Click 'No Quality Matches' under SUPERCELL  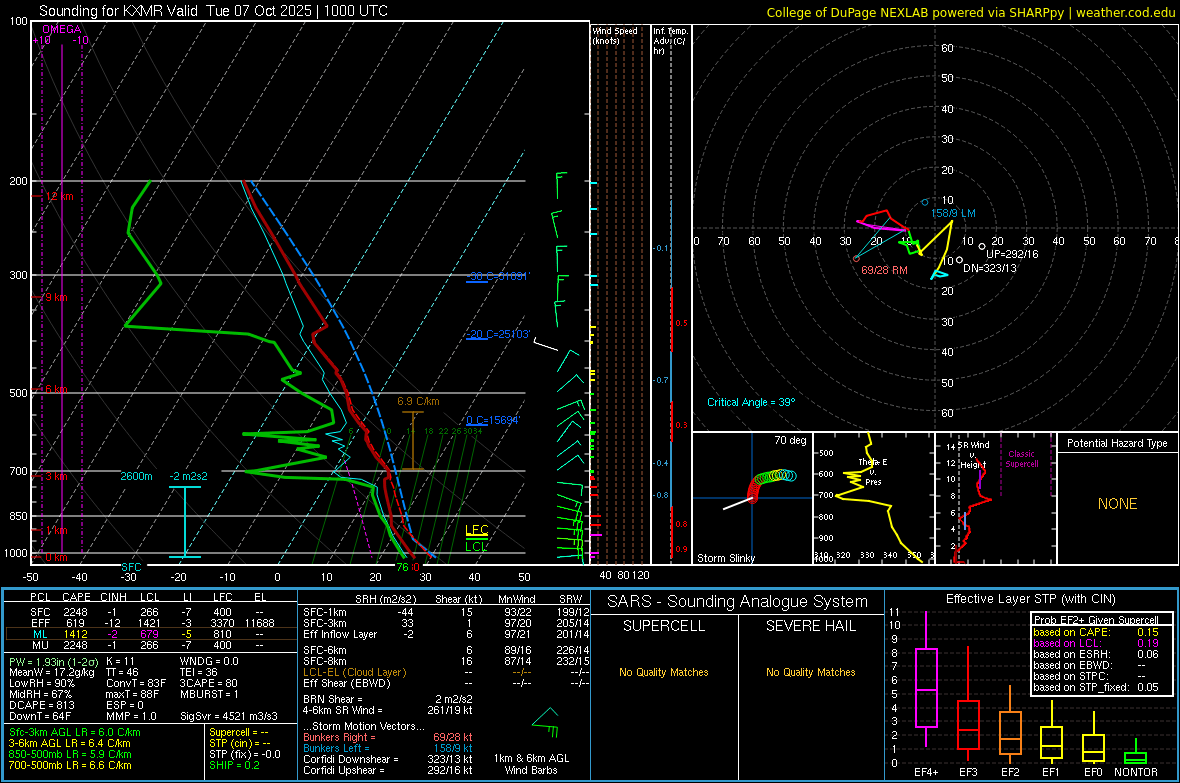664,672
